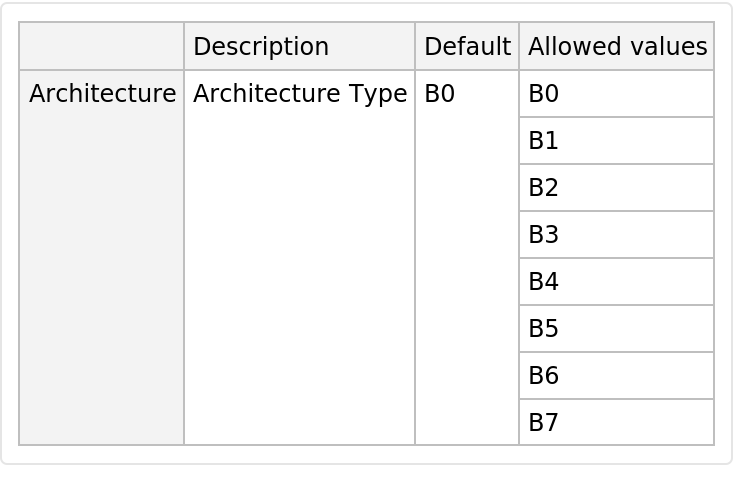Click the Default column header
The width and height of the screenshot is (736, 496).
(x=467, y=46)
